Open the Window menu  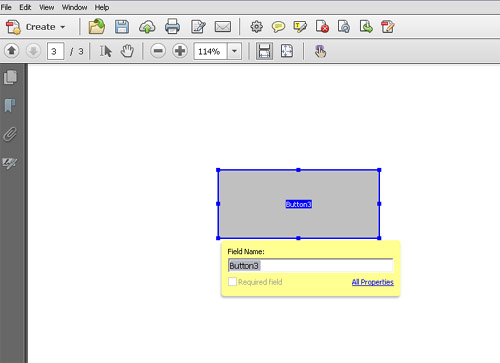(x=74, y=7)
